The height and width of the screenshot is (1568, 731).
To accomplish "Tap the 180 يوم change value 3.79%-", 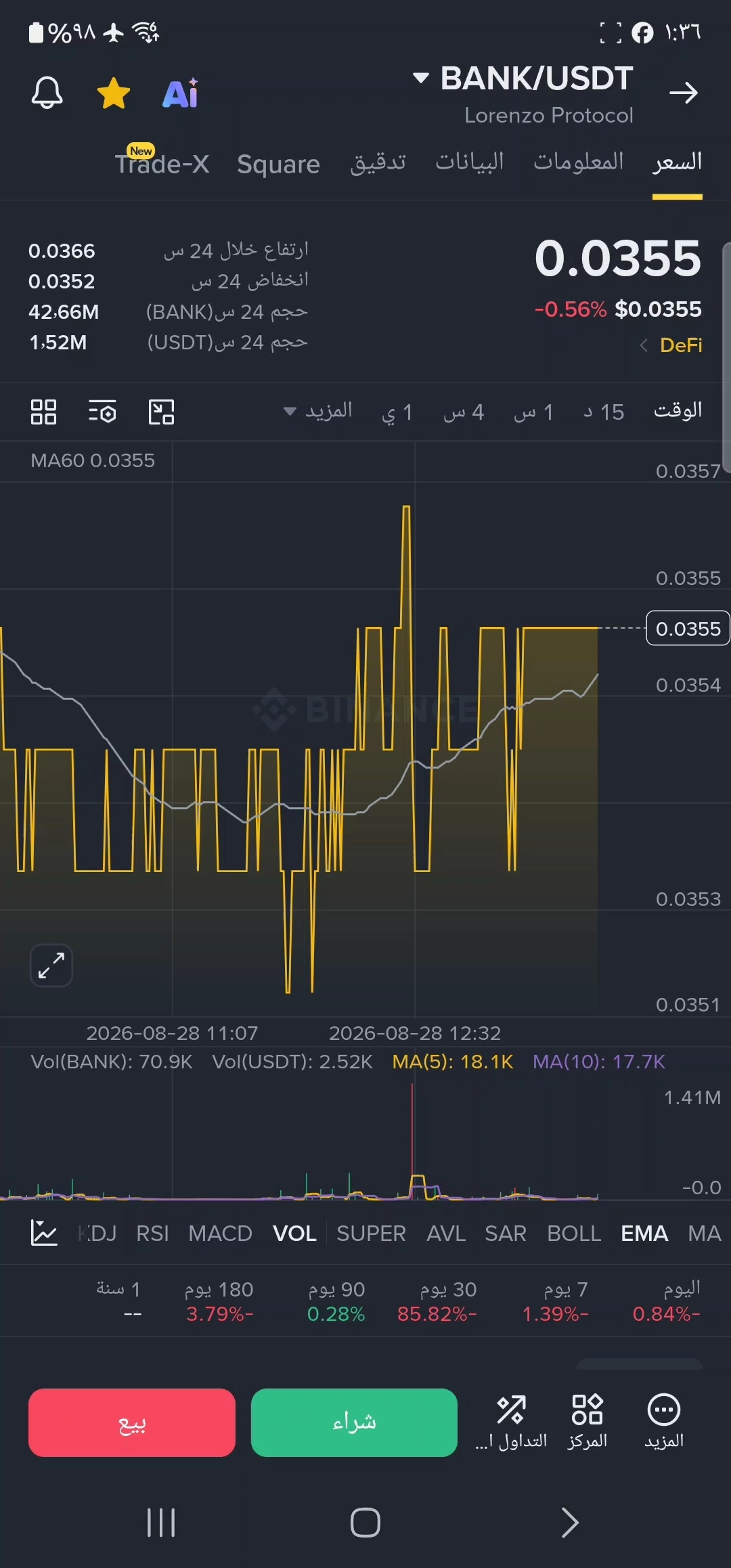I will tap(220, 1314).
